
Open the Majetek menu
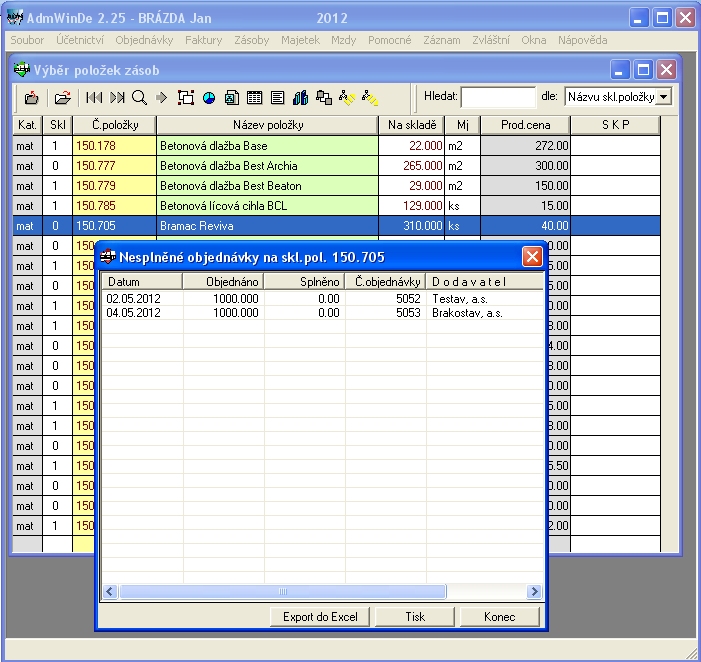pyautogui.click(x=300, y=40)
